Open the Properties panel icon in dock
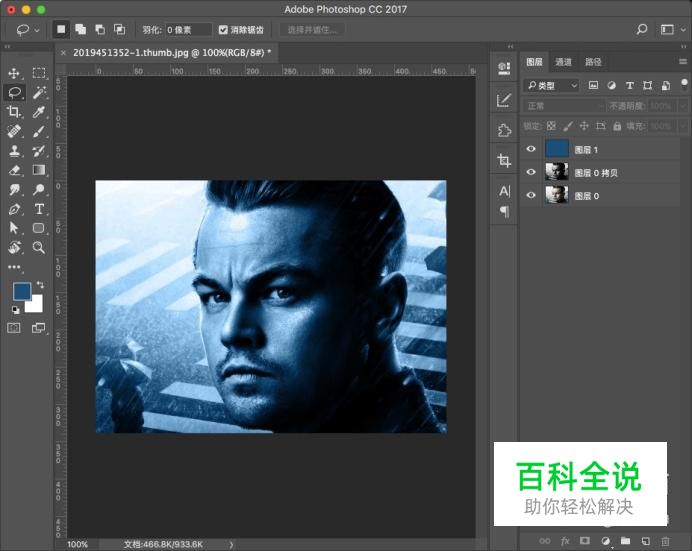The height and width of the screenshot is (551, 692). (x=504, y=68)
